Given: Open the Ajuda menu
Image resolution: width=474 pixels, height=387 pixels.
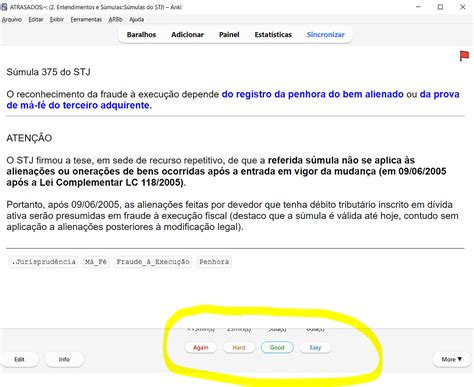Looking at the screenshot, I should tap(137, 19).
